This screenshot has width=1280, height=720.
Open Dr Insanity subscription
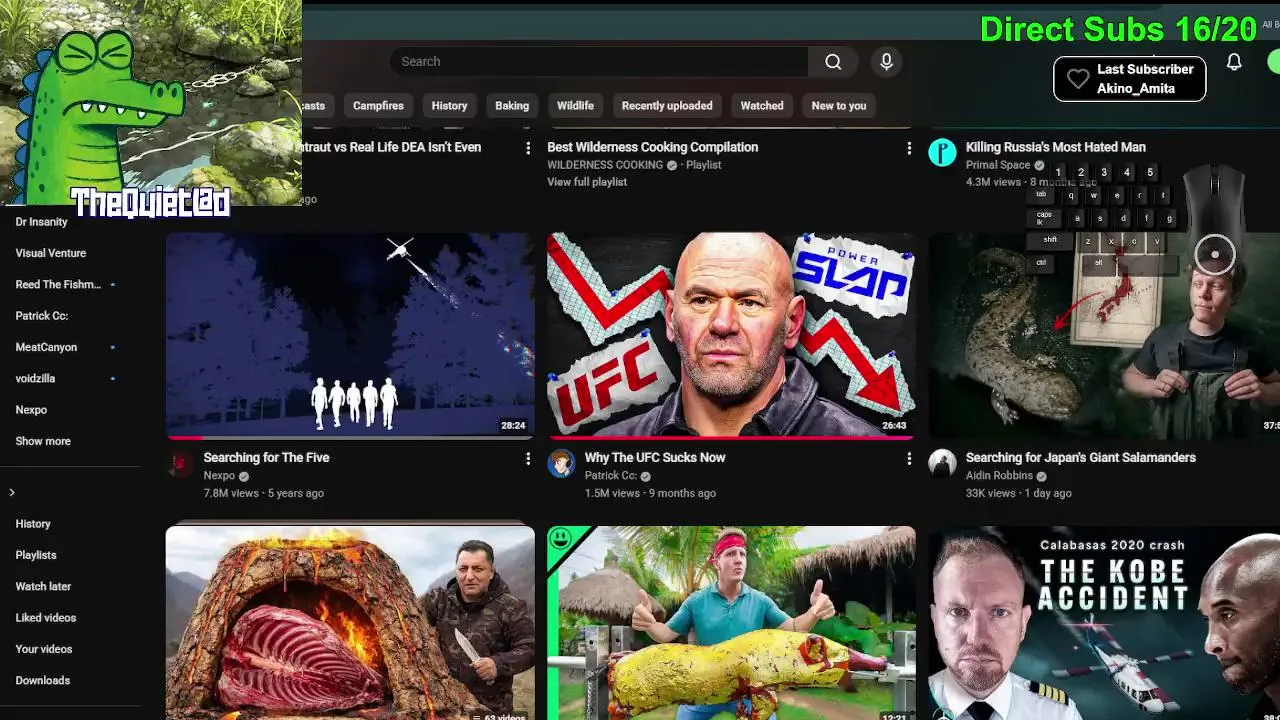pos(41,222)
